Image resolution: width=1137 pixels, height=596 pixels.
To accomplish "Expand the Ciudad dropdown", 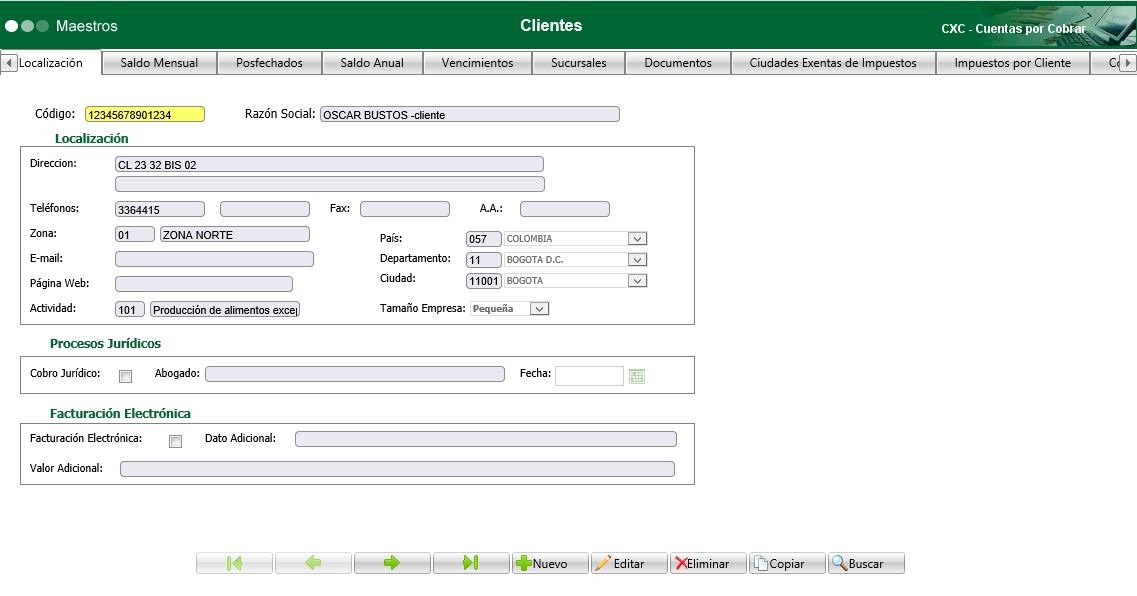I will coord(637,281).
